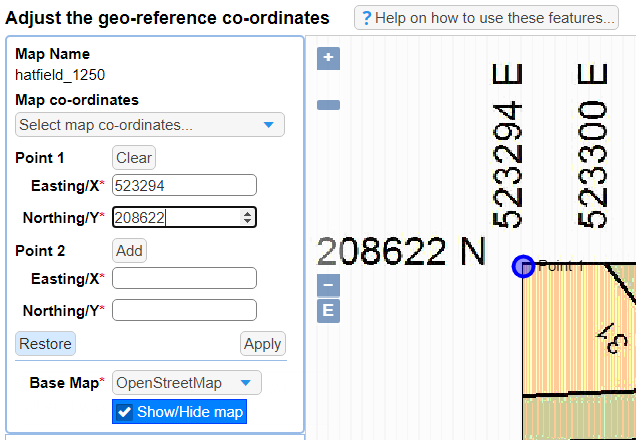Click the blue Point 1 marker
Viewport: 636px width, 440px height.
522,266
